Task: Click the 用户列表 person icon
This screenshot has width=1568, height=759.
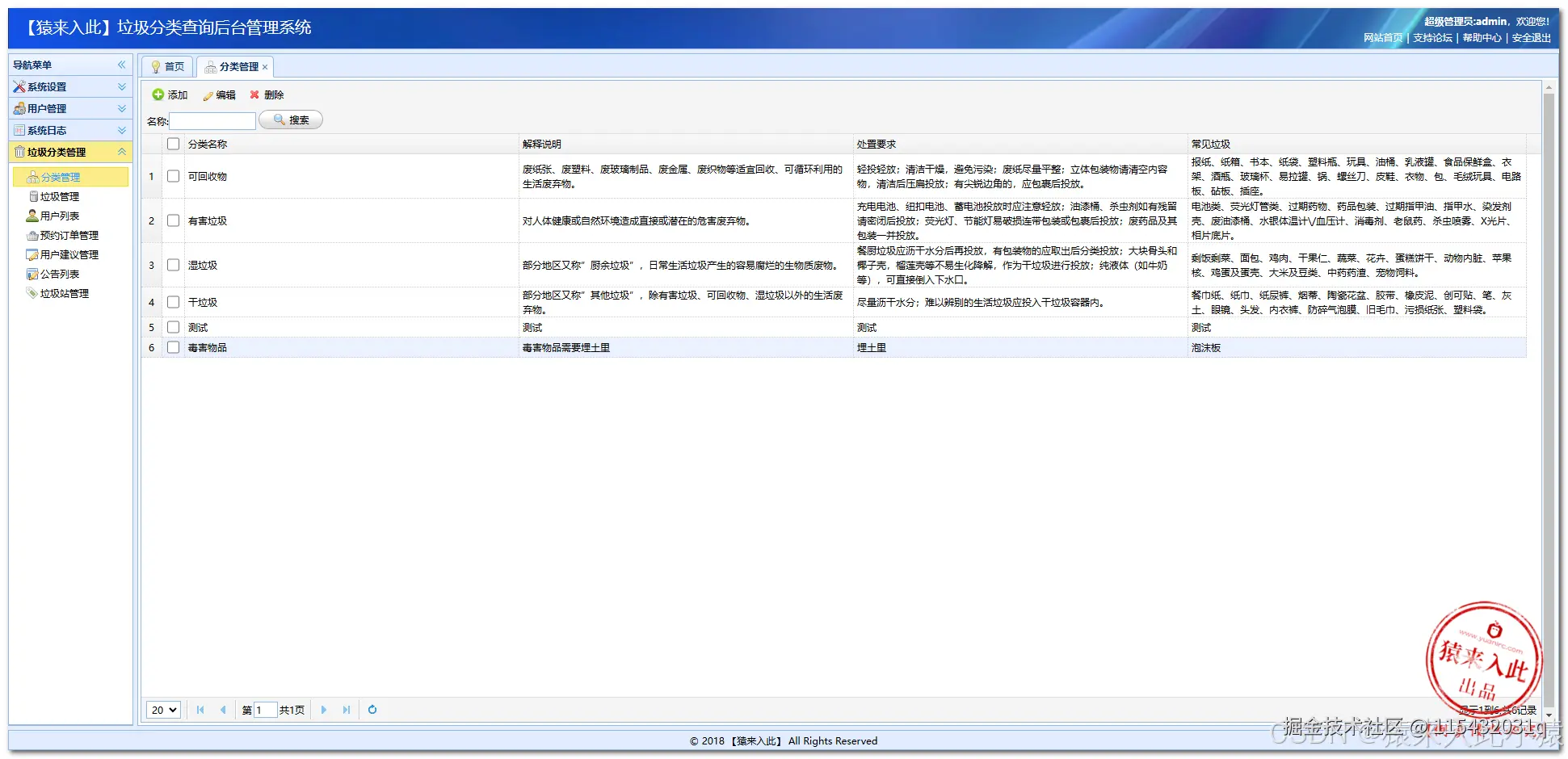Action: 32,216
